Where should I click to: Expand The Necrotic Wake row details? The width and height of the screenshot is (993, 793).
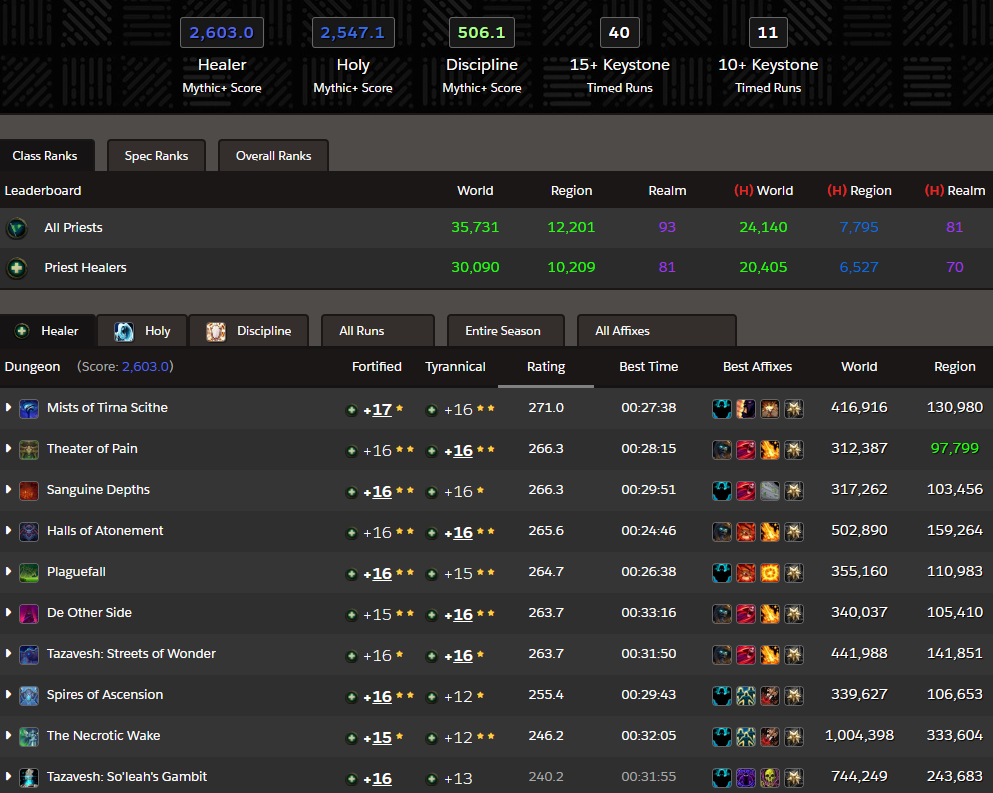9,736
